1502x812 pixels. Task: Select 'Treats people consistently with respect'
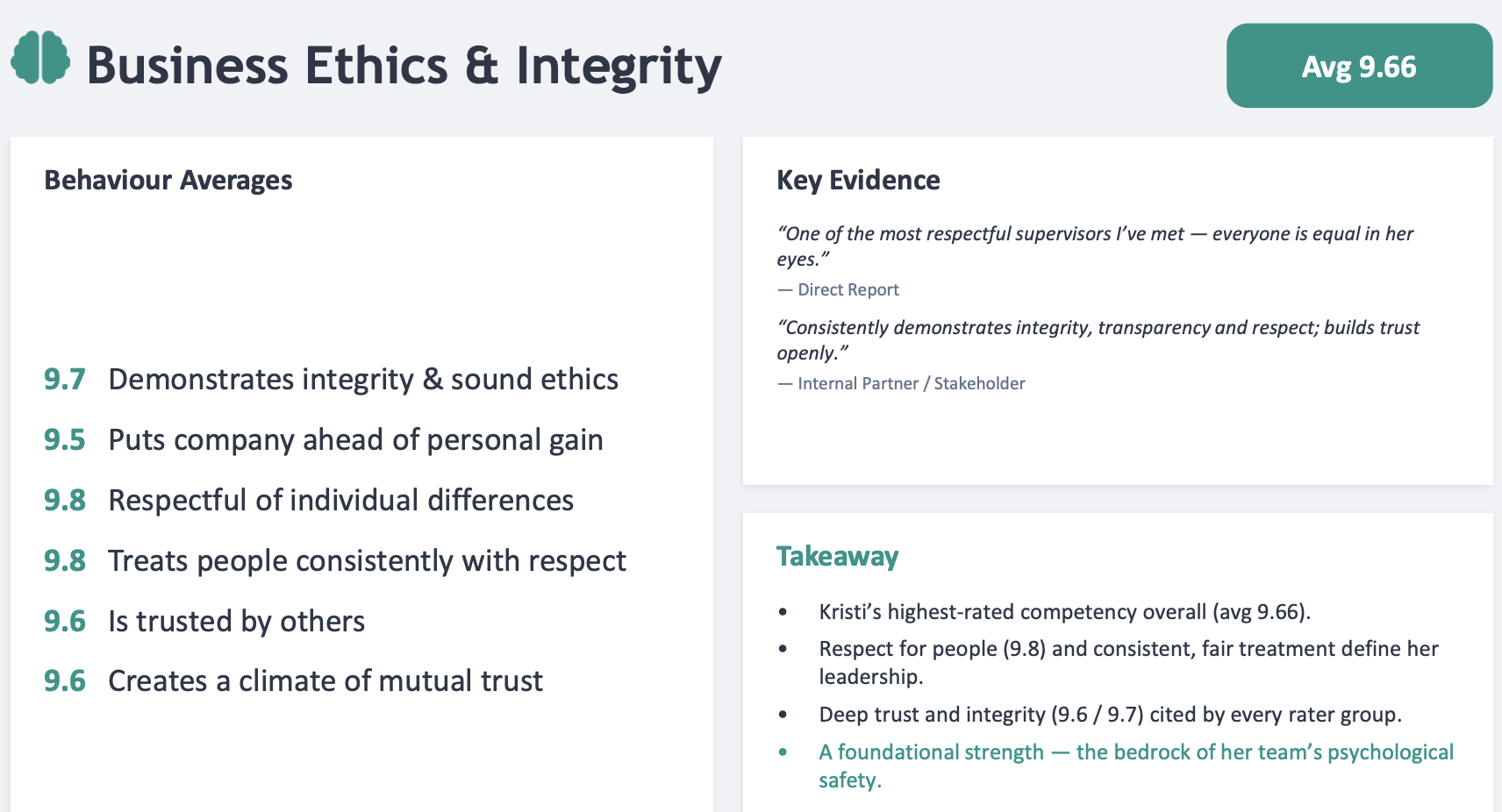[367, 561]
